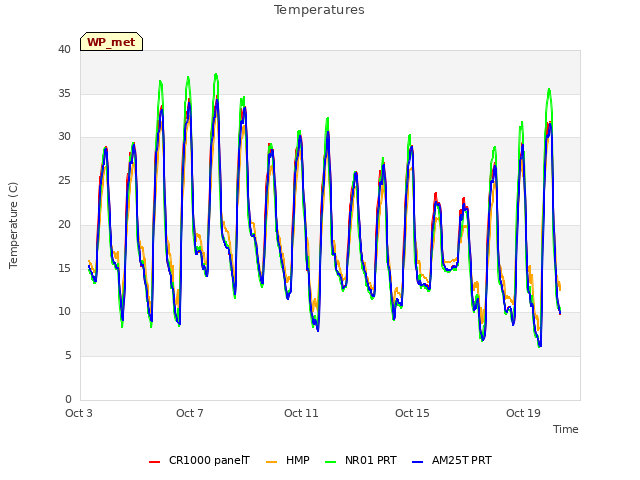
Task: Click the 5 y-axis tick label
Action: 68,356
